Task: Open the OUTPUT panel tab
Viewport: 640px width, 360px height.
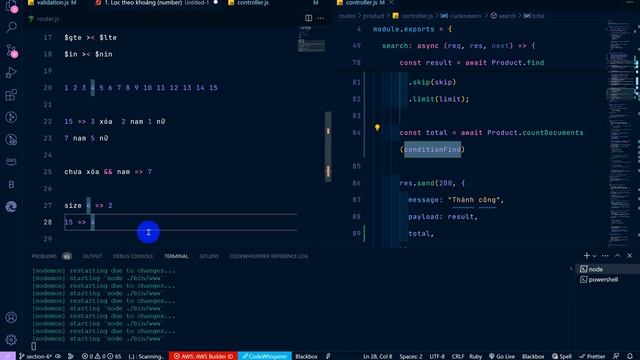Action: tap(92, 256)
